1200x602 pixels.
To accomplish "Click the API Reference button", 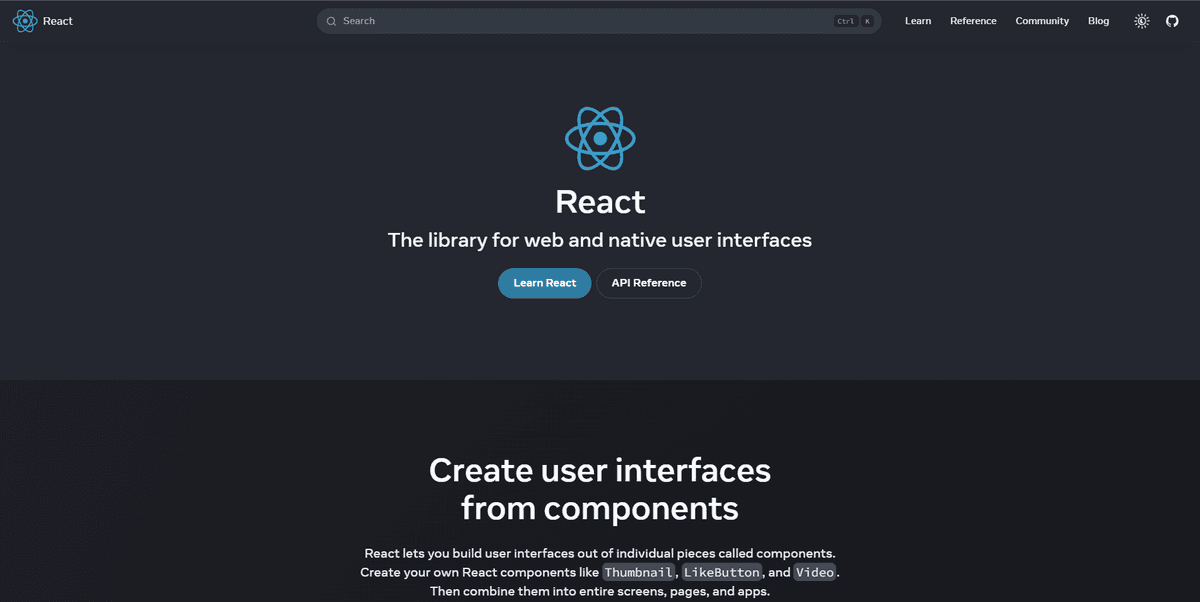I will point(649,283).
